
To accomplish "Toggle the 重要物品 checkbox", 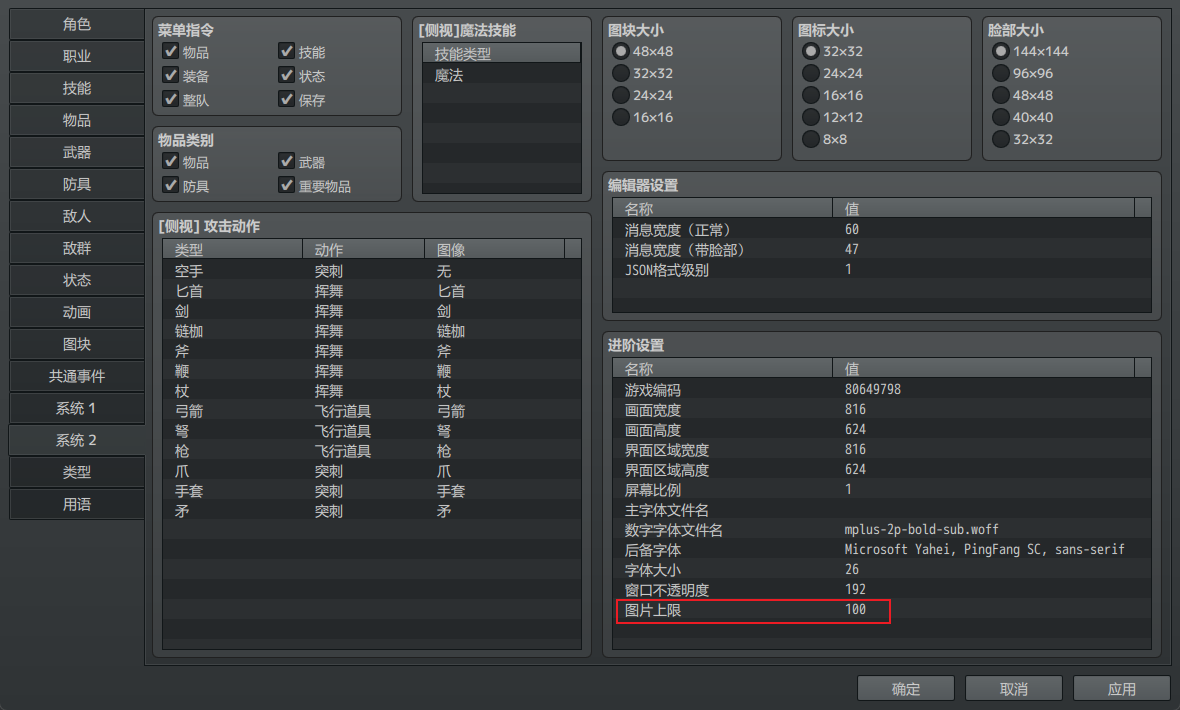I will 287,186.
